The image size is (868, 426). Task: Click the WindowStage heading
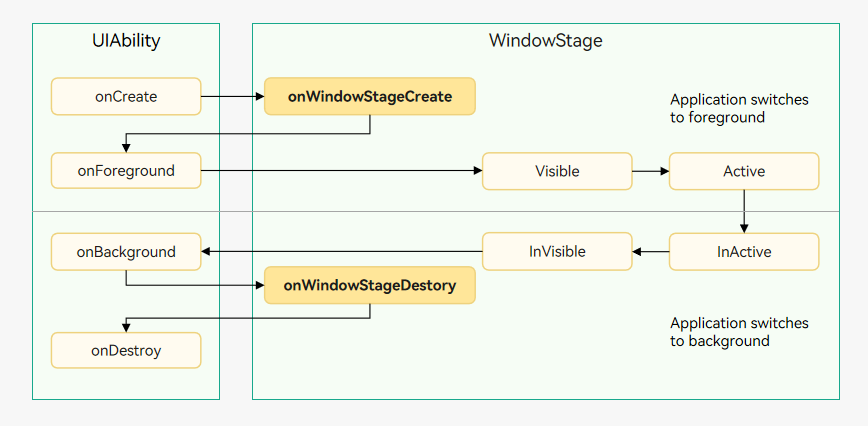(546, 41)
